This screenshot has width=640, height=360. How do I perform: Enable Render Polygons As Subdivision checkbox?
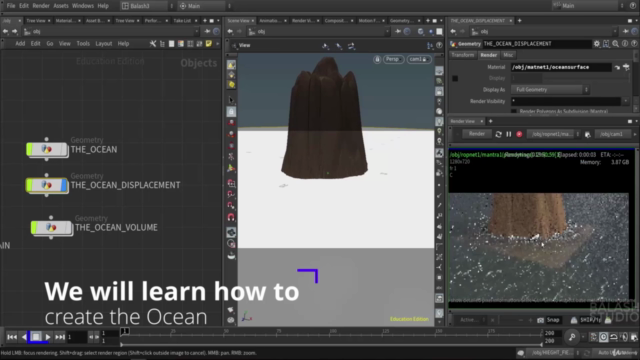click(x=514, y=111)
